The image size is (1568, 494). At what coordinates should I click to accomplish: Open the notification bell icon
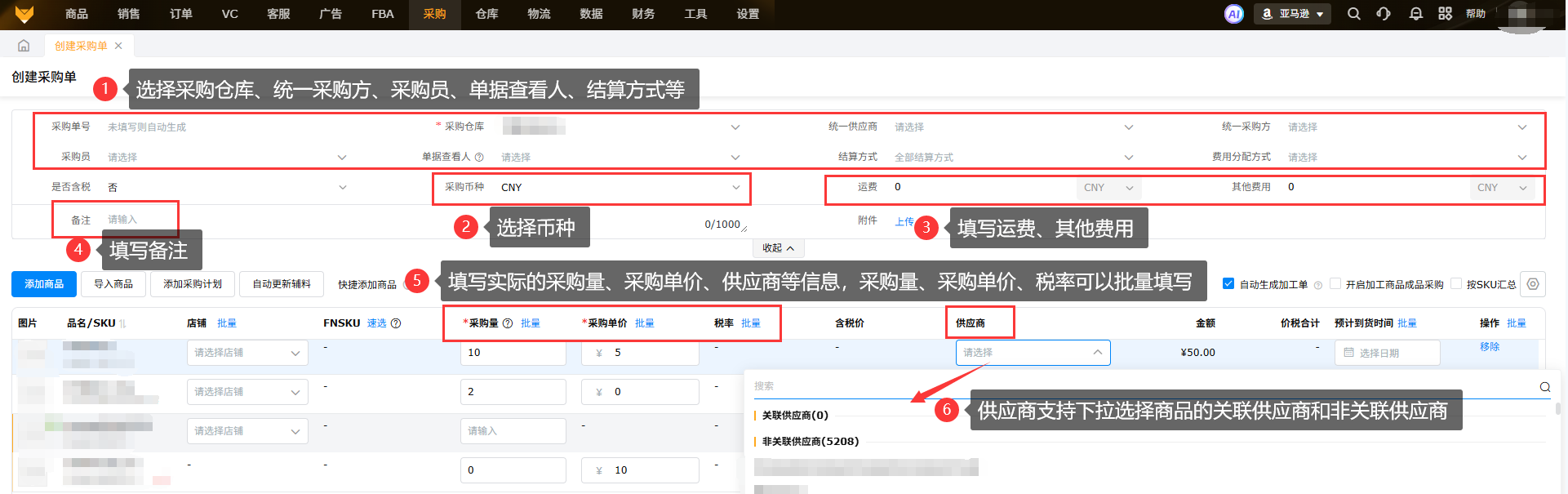[x=1416, y=14]
